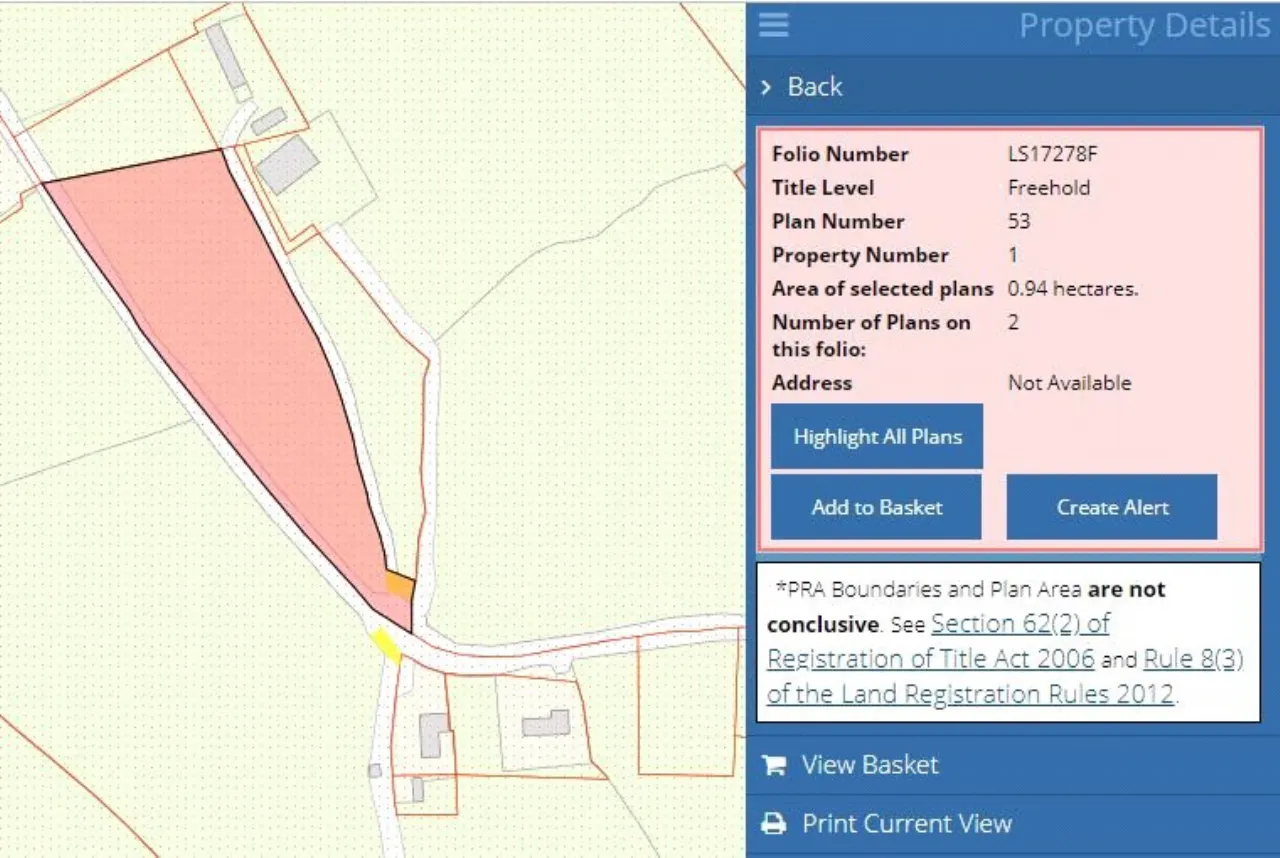Click the L-shaped grey building south of junction
Screen dimensions: 1280x858
click(433, 735)
